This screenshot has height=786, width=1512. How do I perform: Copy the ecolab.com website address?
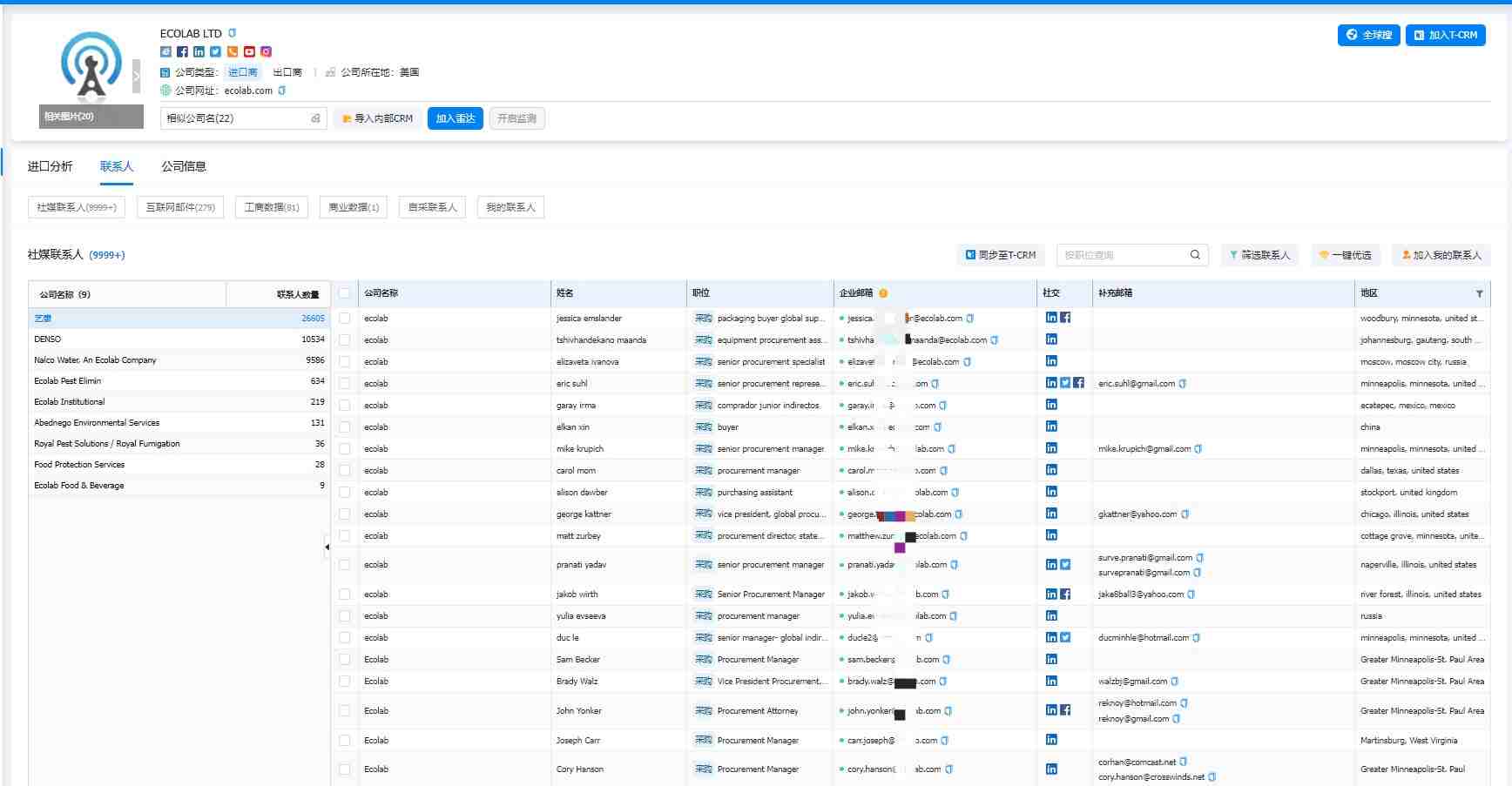pyautogui.click(x=281, y=91)
